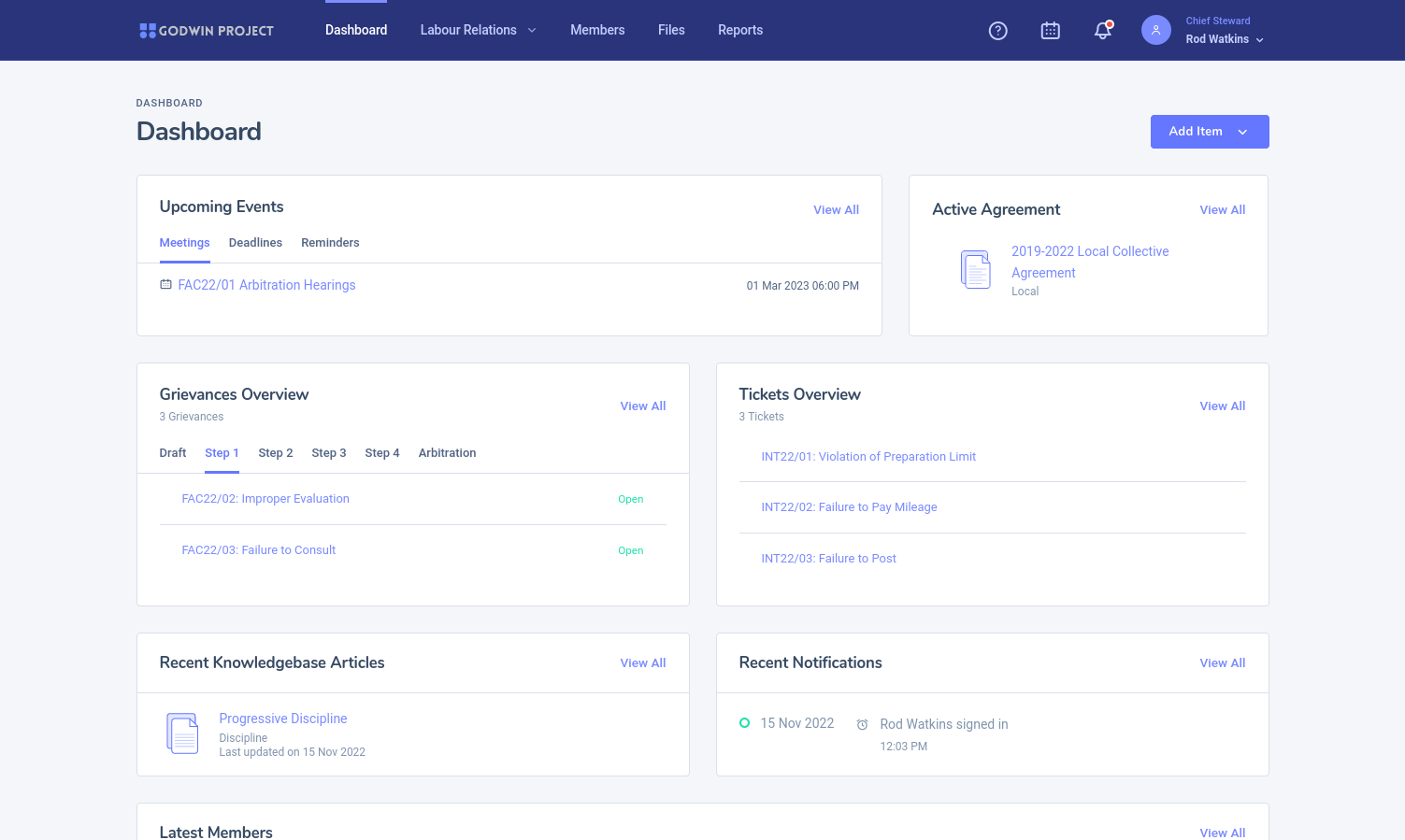Click the user avatar icon
Viewport: 1405px width, 840px height.
point(1155,30)
